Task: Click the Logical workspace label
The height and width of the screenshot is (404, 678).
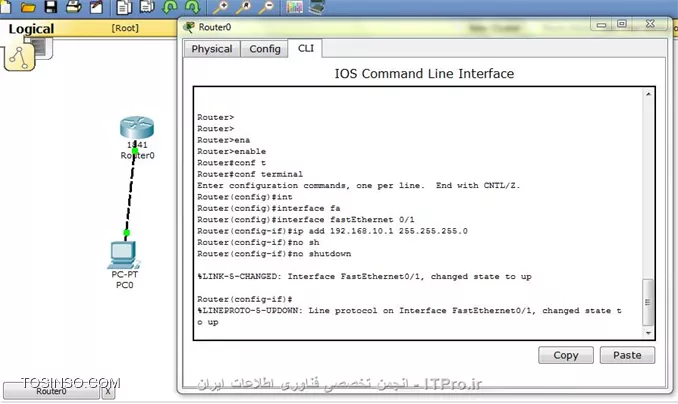Action: click(x=31, y=29)
